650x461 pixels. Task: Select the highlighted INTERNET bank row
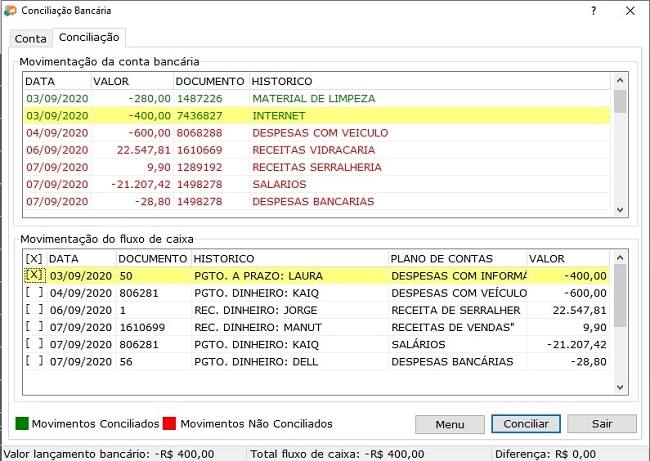pos(317,116)
